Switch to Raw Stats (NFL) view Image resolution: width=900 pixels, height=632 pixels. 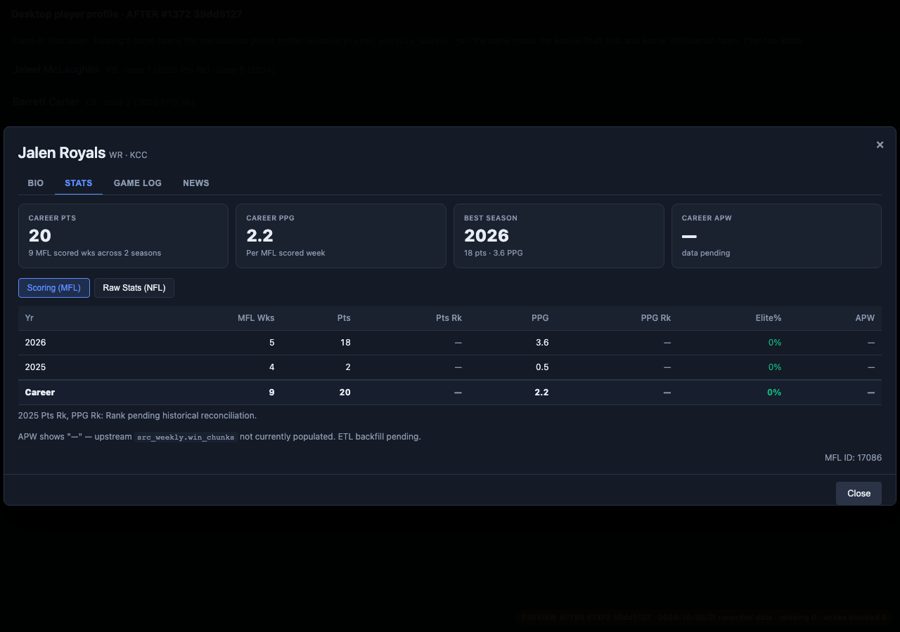tap(134, 288)
